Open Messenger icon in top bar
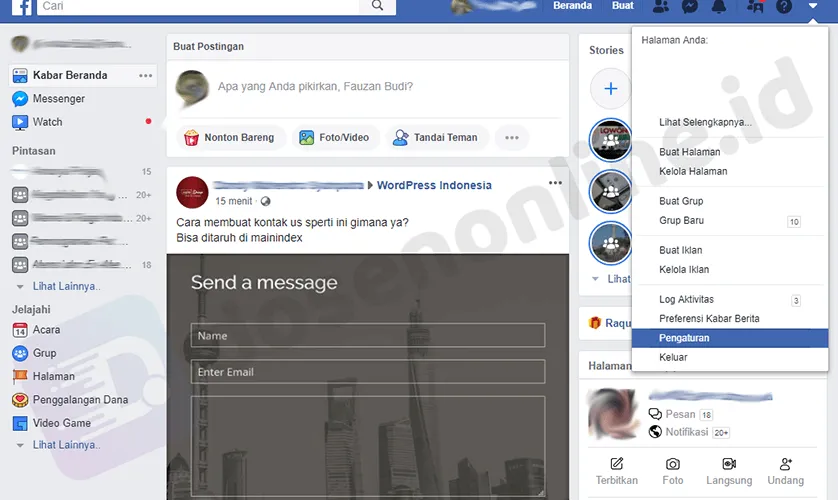This screenshot has width=838, height=500. click(689, 7)
